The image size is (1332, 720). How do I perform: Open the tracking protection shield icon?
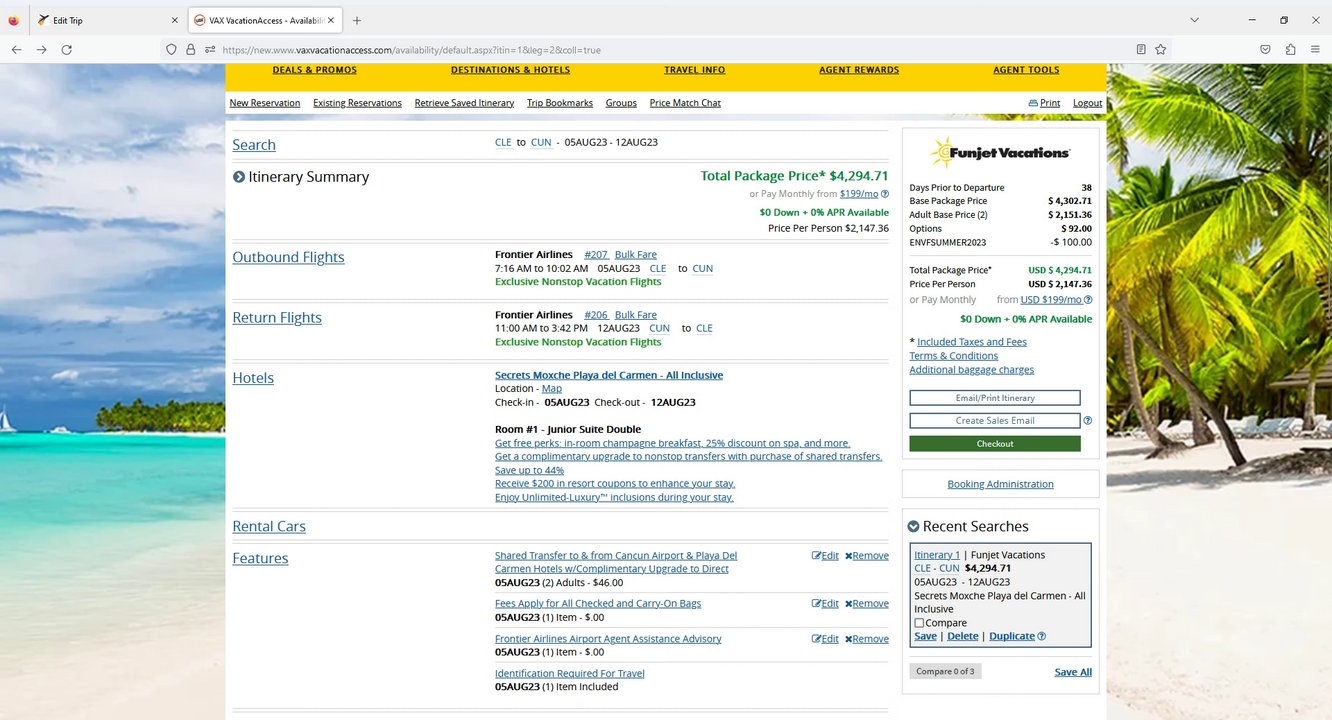[171, 49]
